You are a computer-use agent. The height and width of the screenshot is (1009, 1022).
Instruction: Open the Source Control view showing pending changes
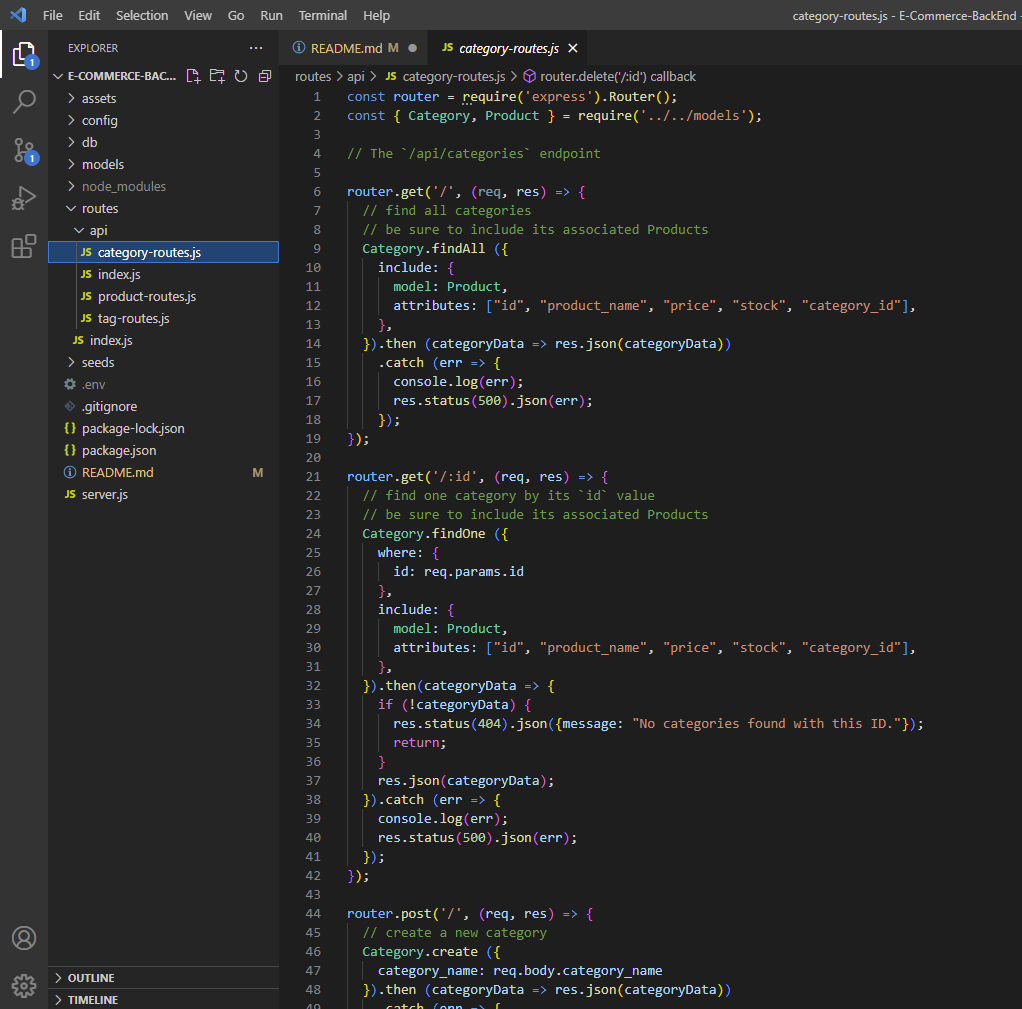(24, 150)
